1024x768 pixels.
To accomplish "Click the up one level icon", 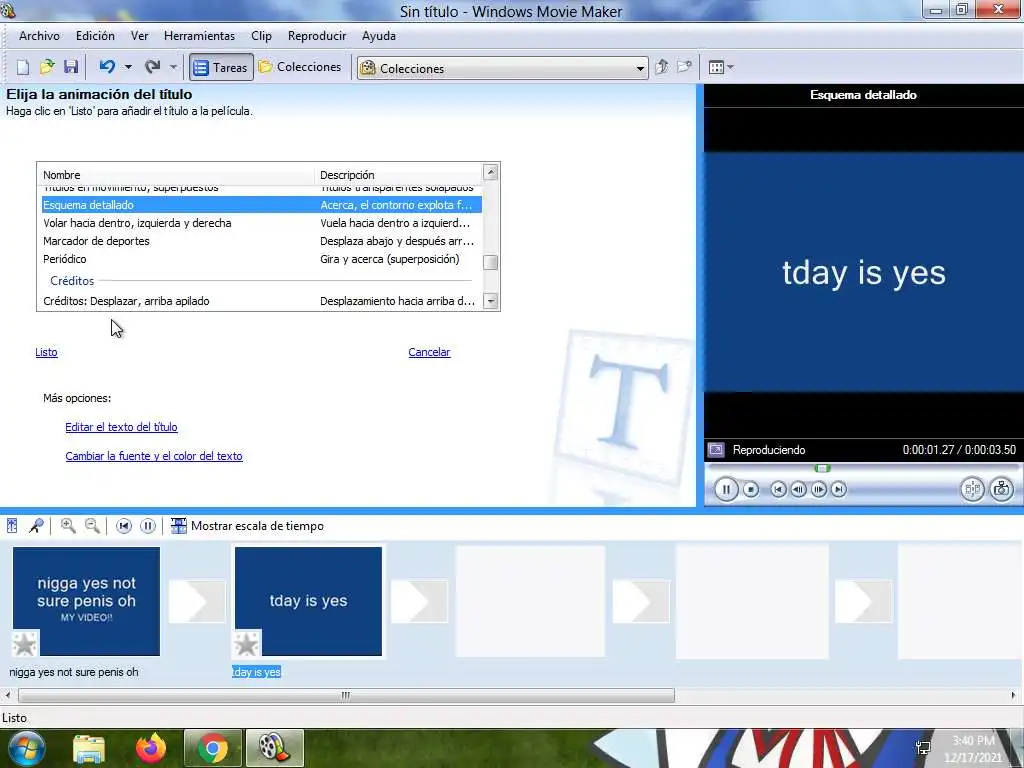I will [662, 67].
